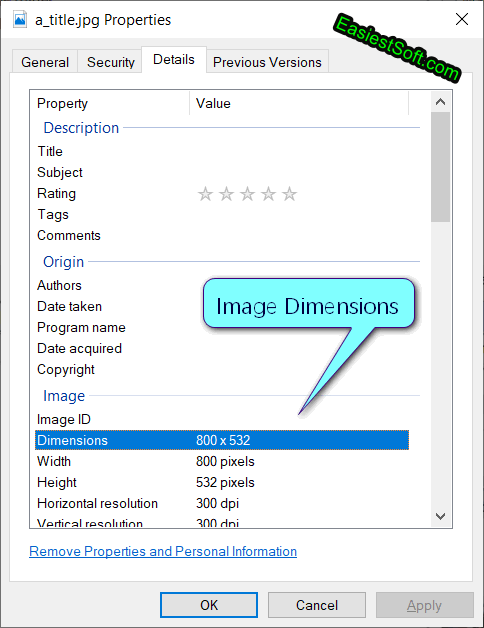The width and height of the screenshot is (484, 628).
Task: Set rating to three stars
Action: click(247, 194)
